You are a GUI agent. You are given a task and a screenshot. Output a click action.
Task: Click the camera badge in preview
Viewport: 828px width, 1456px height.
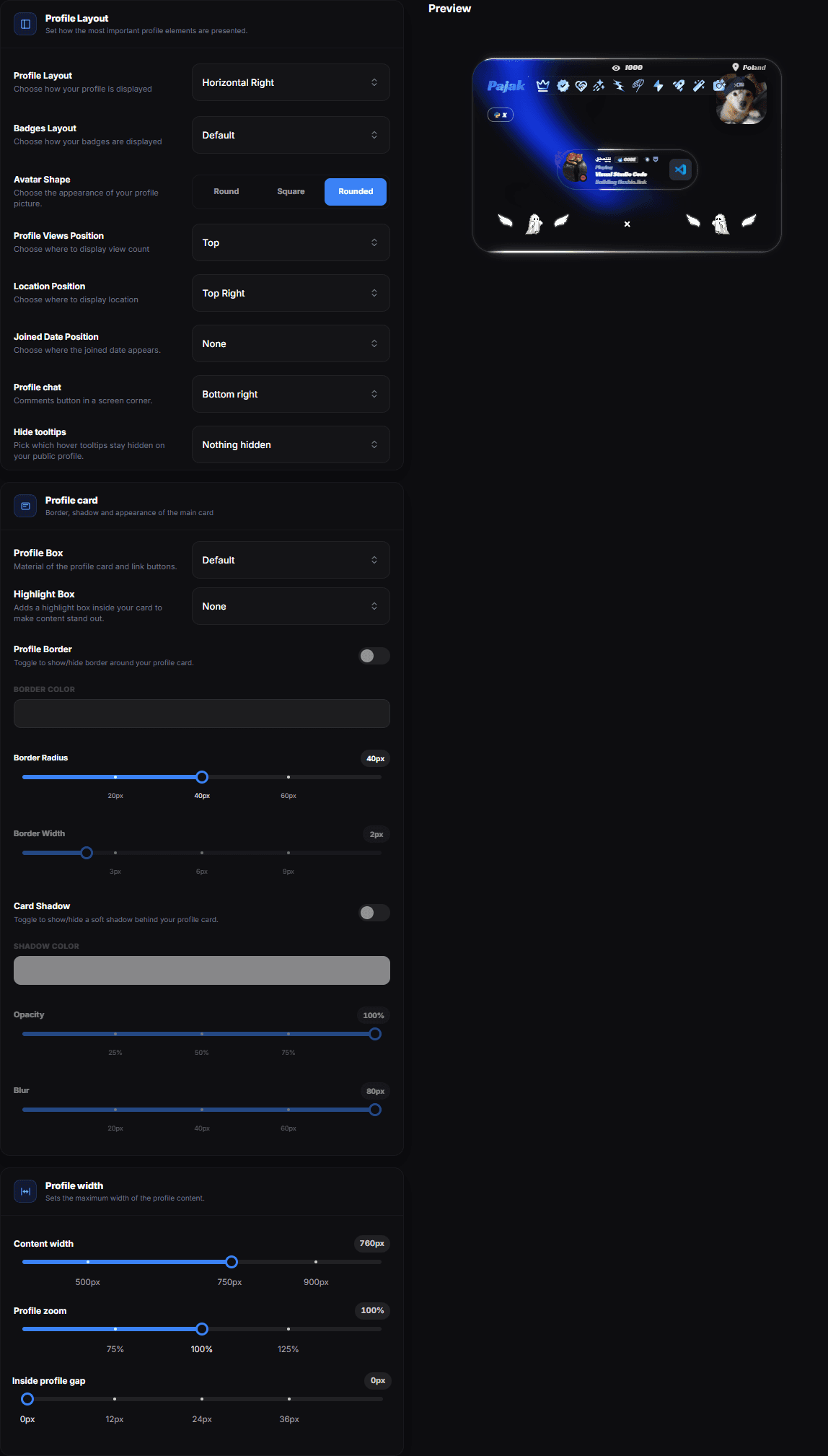[718, 86]
